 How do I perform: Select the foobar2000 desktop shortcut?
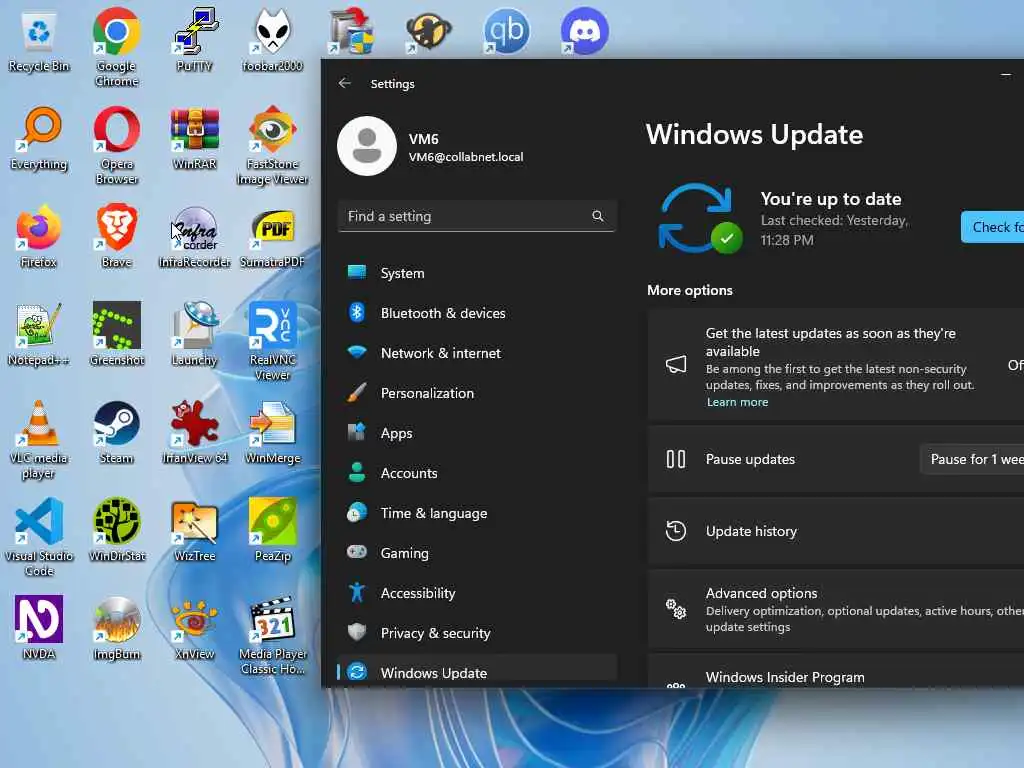272,41
